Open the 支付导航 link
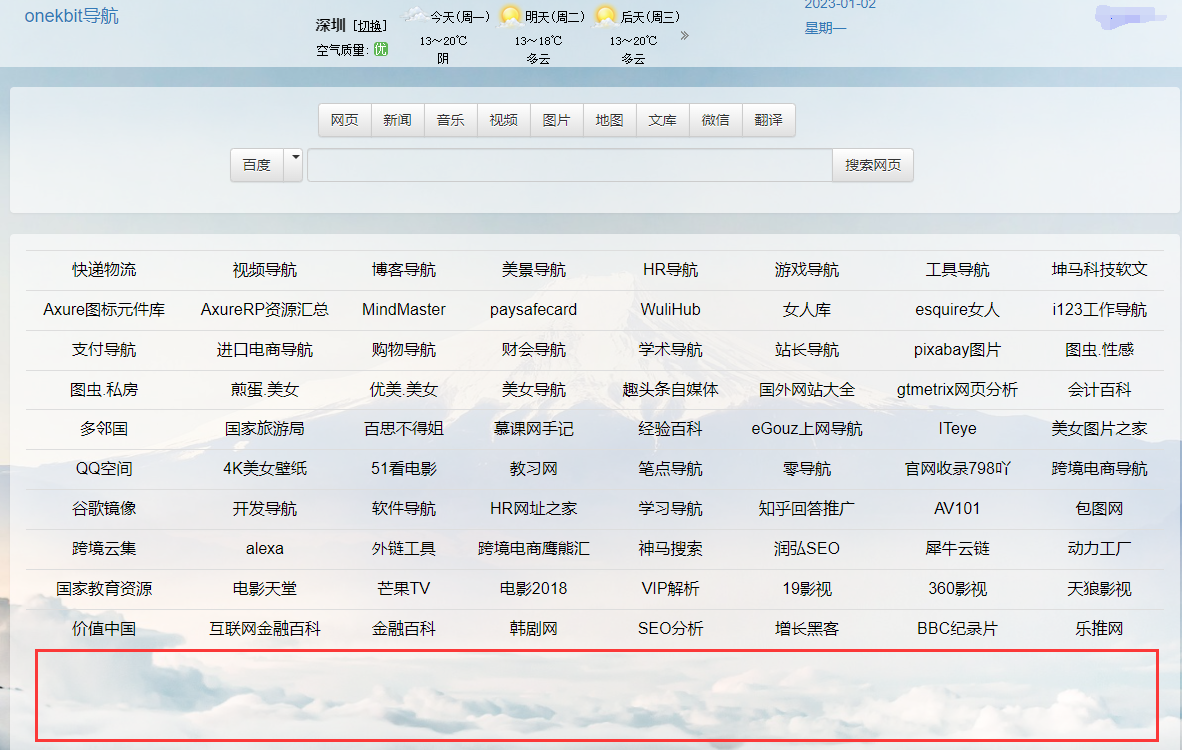This screenshot has height=750, width=1182. click(x=104, y=350)
